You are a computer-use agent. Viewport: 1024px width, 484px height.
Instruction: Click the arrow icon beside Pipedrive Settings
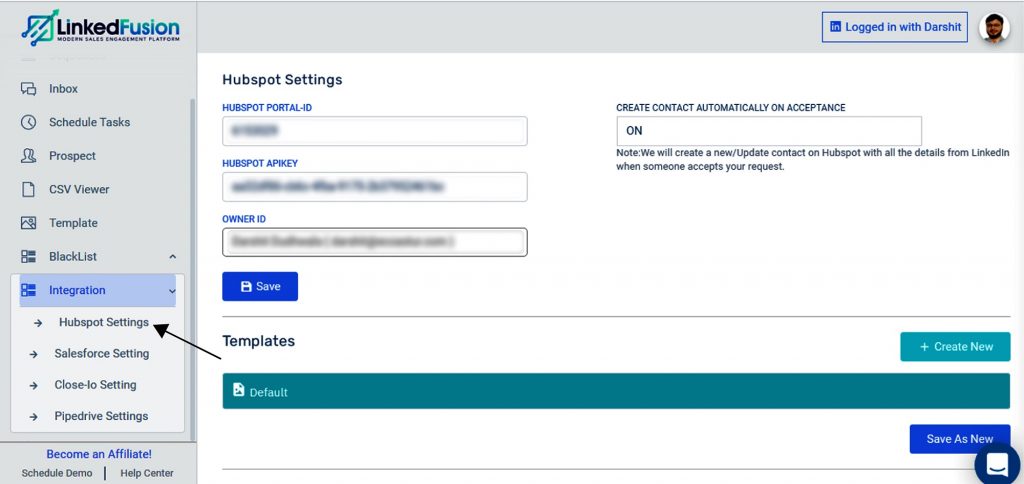[34, 417]
